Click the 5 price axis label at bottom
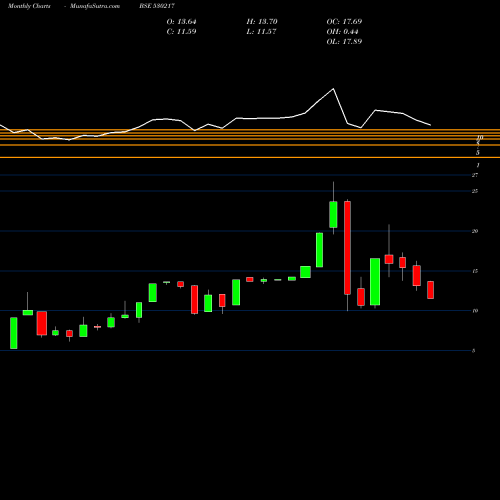 (474, 351)
